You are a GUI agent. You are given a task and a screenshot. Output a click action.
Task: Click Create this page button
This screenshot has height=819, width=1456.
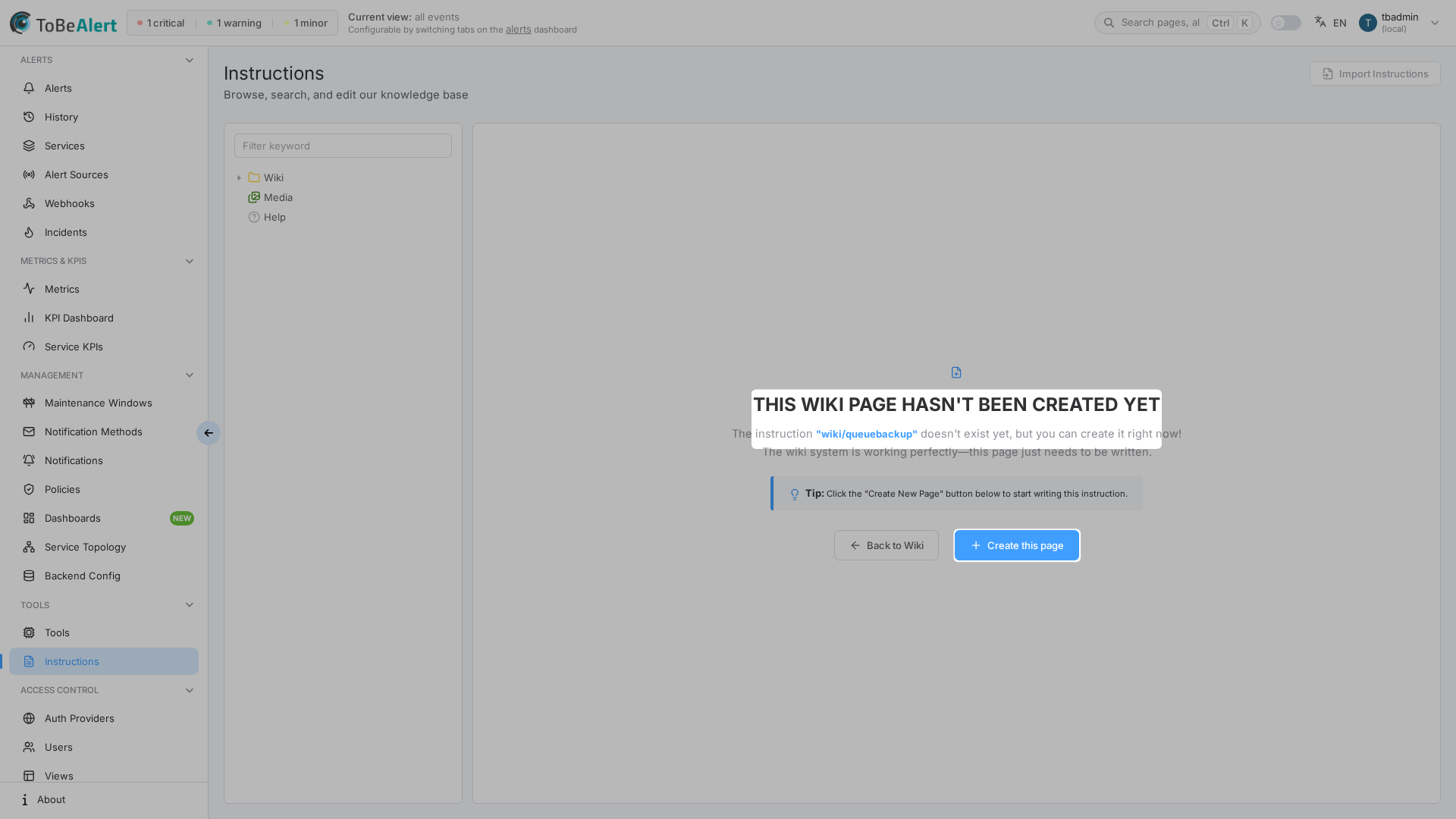1017,545
